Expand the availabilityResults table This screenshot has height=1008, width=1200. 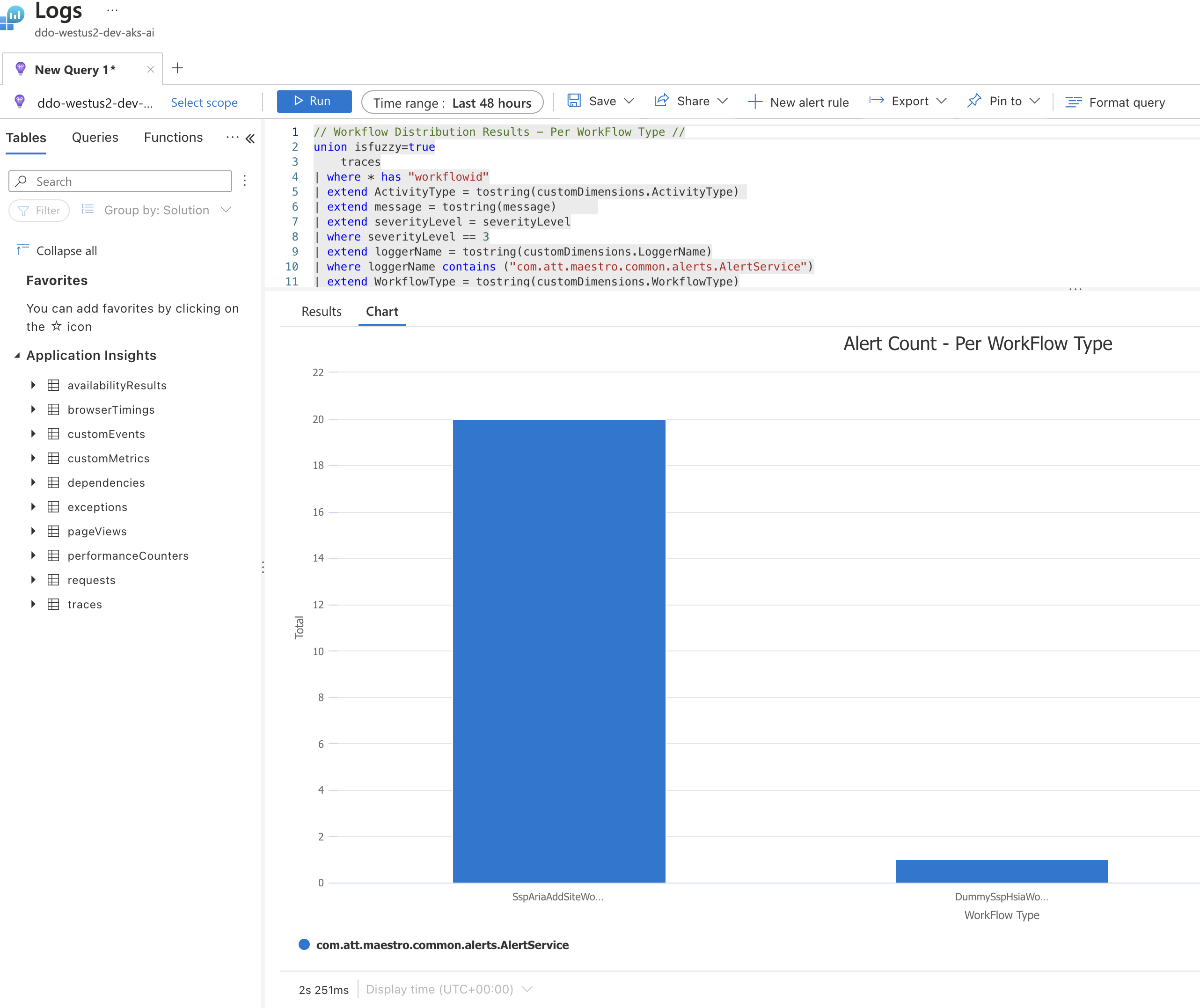click(x=33, y=385)
